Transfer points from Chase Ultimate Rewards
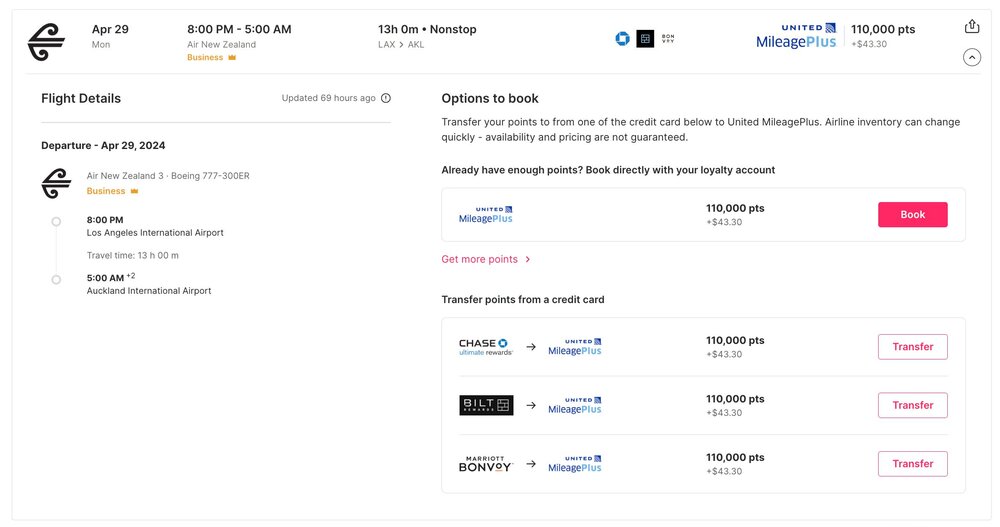This screenshot has height=527, width=1000. tap(912, 347)
